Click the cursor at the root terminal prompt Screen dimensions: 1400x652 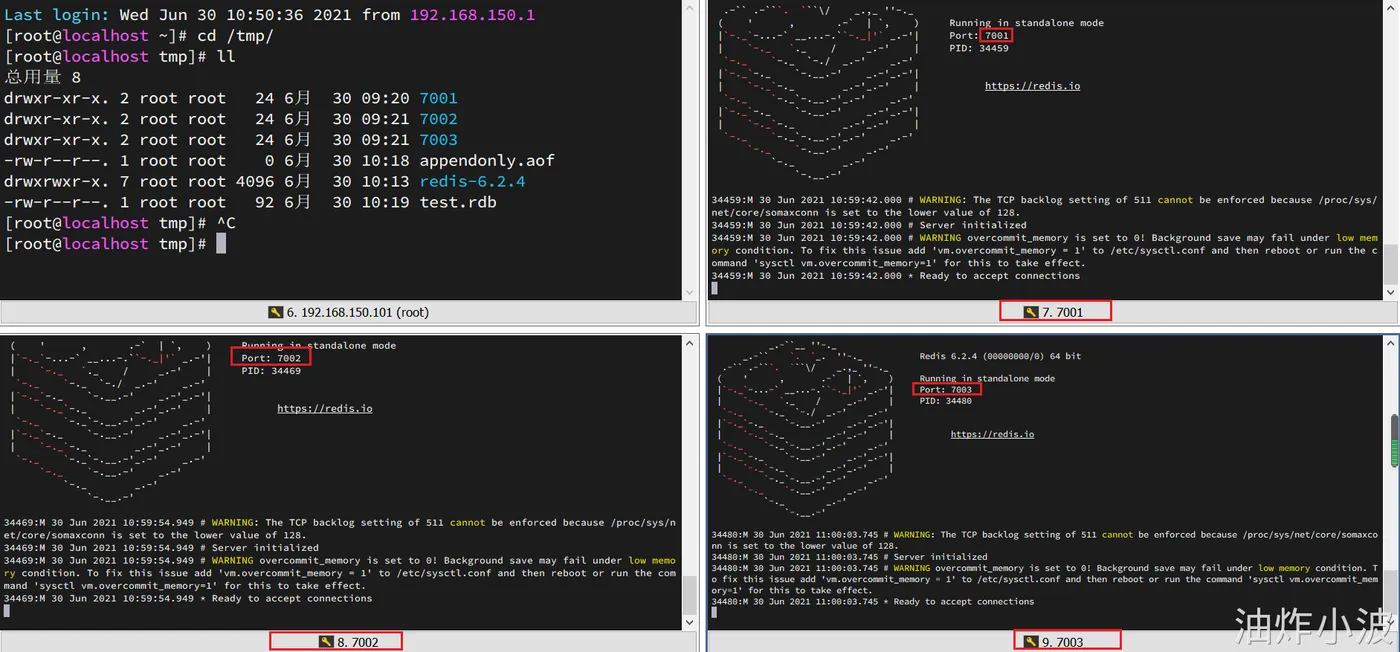pos(221,244)
